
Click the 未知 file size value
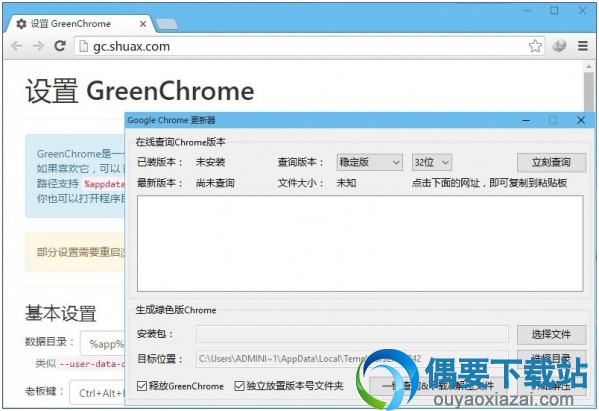click(346, 183)
